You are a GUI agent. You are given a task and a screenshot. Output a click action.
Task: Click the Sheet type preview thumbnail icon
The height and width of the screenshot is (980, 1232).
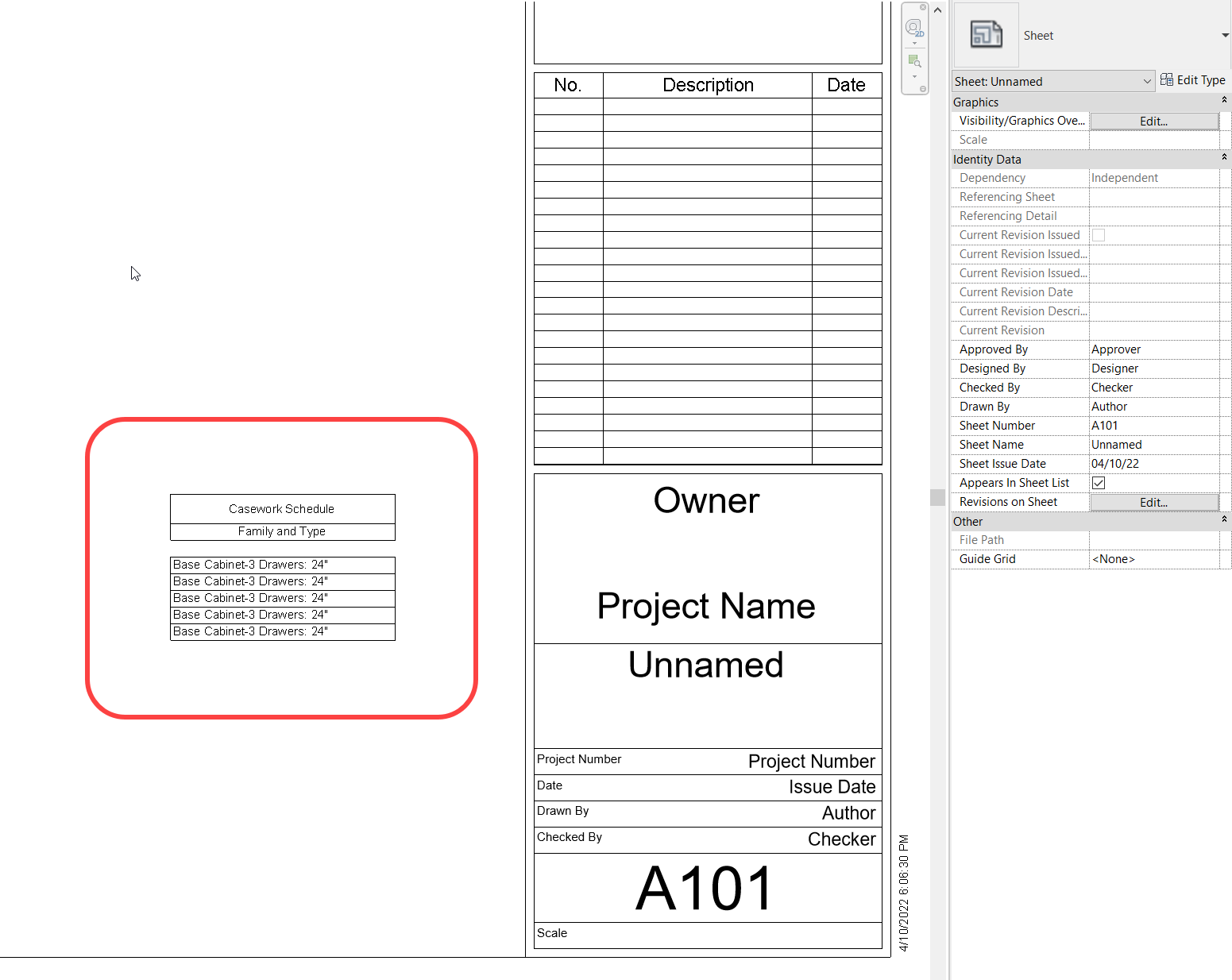(x=985, y=35)
